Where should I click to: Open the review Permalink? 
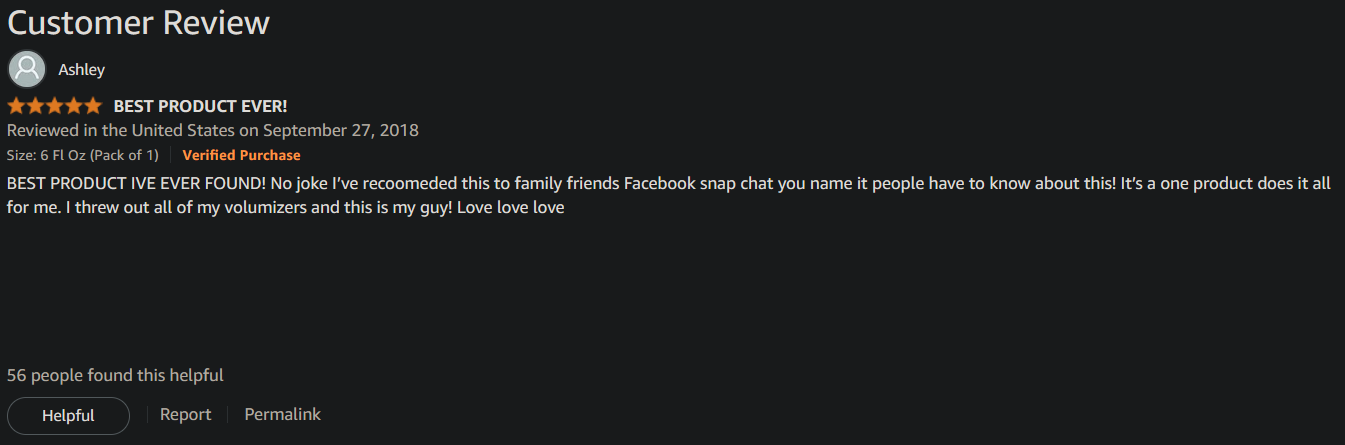(282, 415)
